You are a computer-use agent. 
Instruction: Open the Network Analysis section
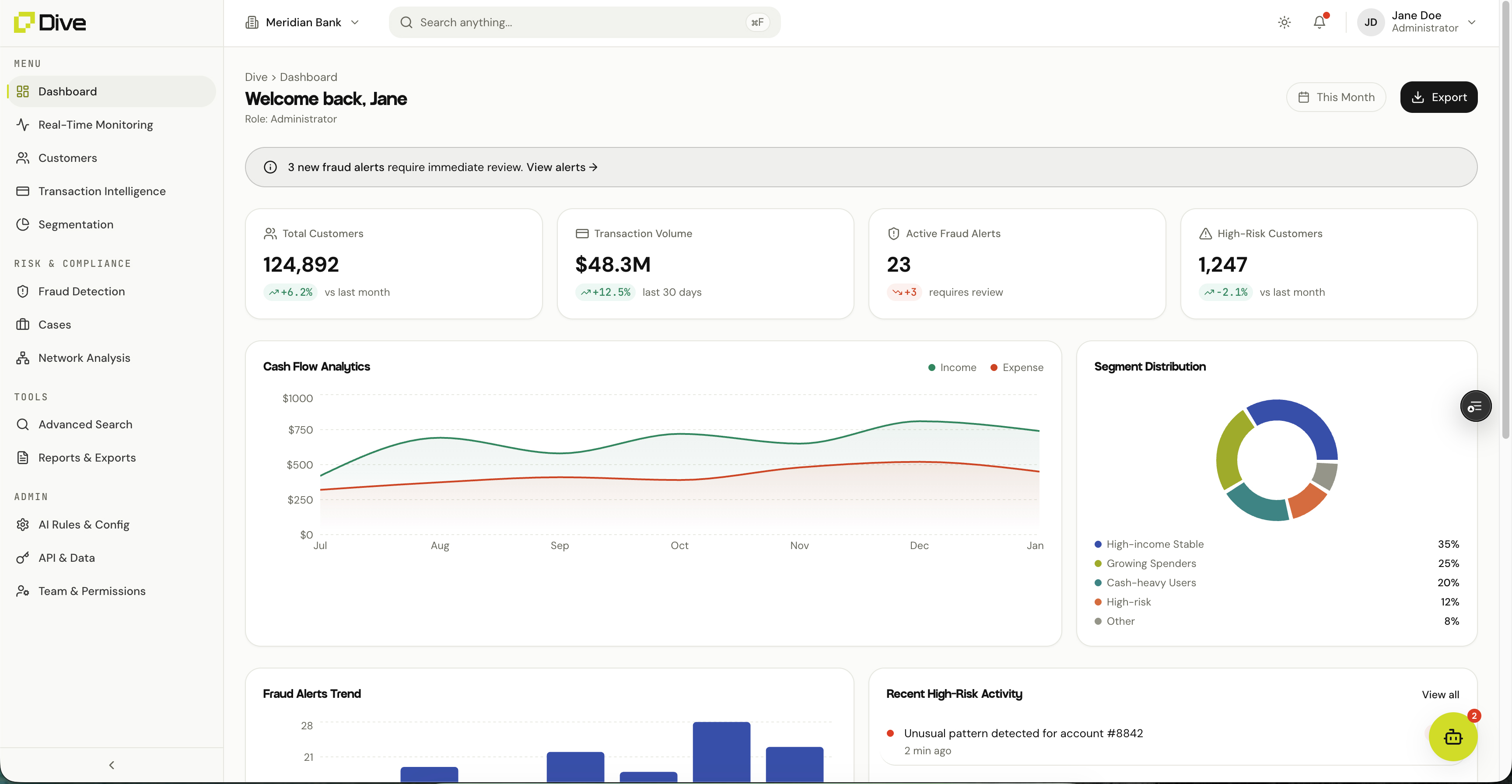[112, 358]
